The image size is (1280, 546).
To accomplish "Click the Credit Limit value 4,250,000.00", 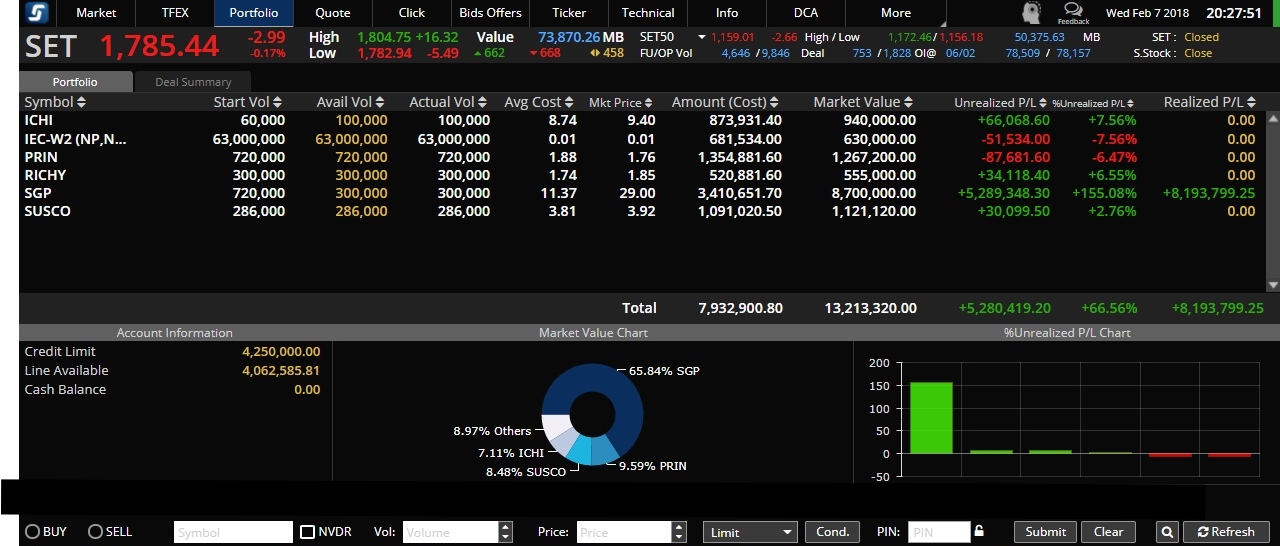I will (x=281, y=352).
